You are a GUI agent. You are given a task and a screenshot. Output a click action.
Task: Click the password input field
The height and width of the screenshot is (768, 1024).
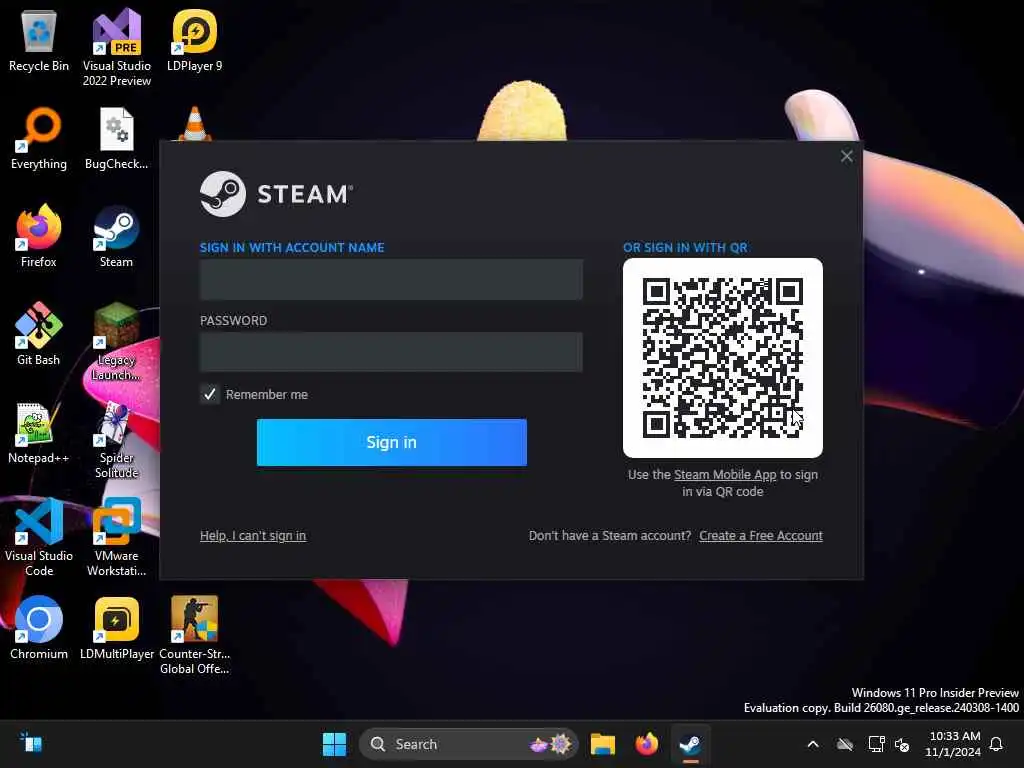click(391, 352)
